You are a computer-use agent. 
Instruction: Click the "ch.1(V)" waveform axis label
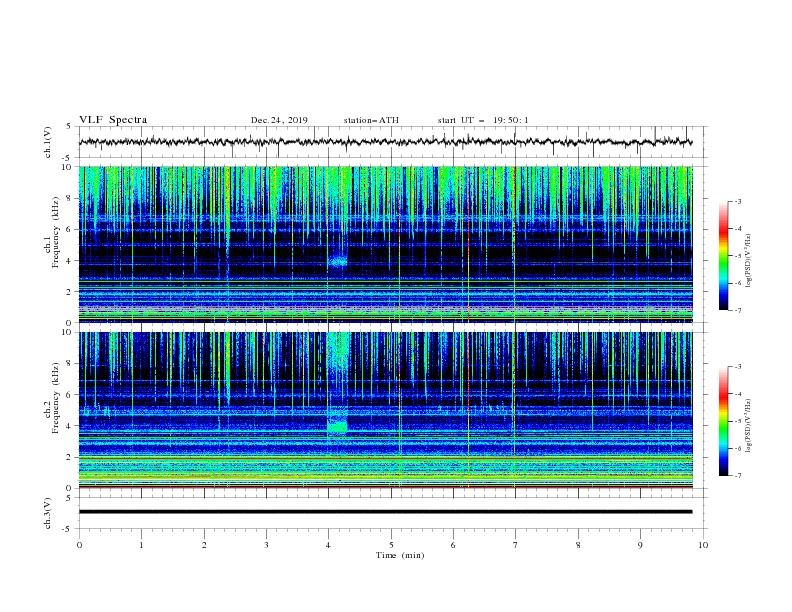coord(48,142)
